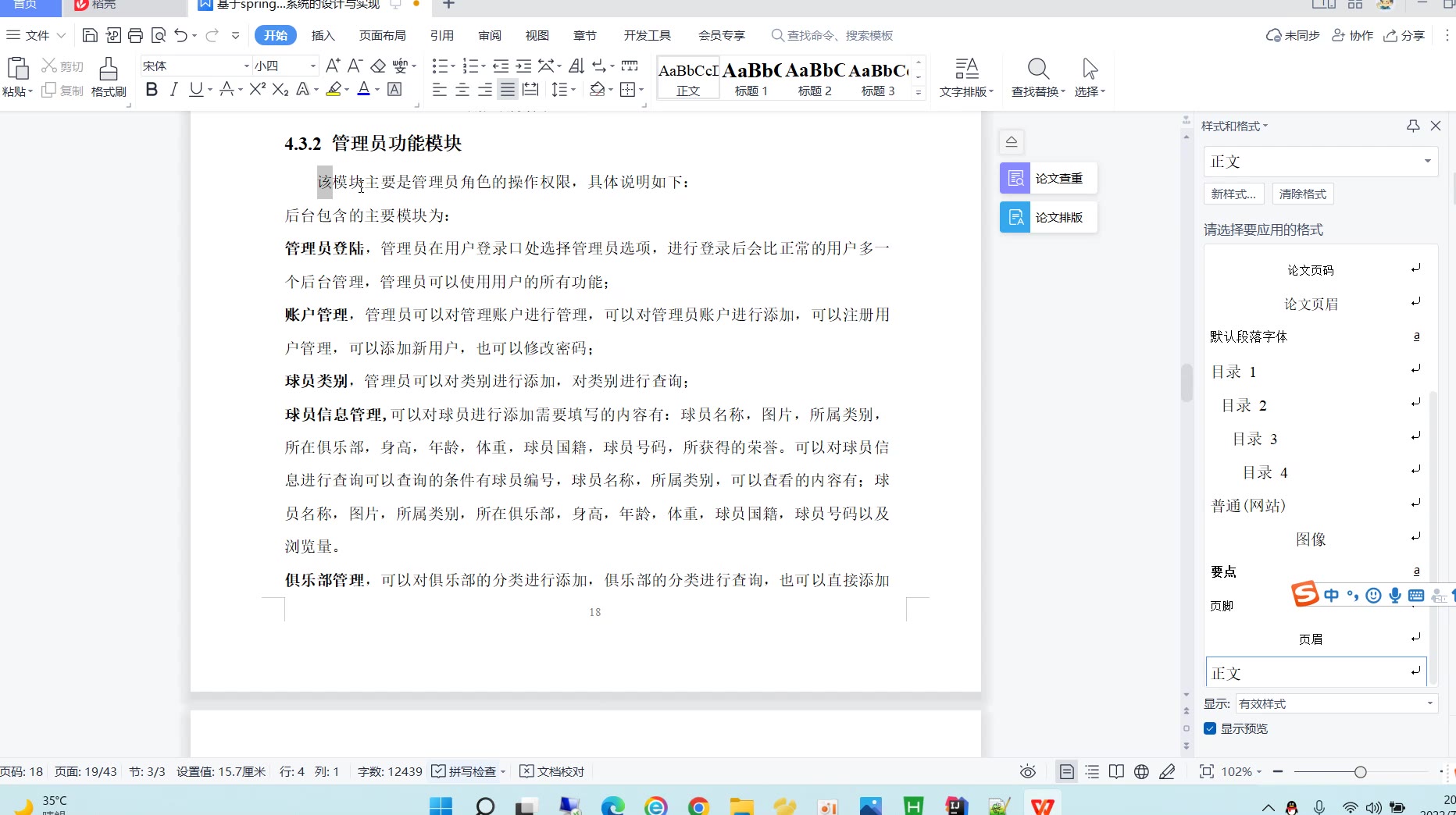Click the 清除格式 button in style panel
The width and height of the screenshot is (1456, 815).
coord(1303,194)
